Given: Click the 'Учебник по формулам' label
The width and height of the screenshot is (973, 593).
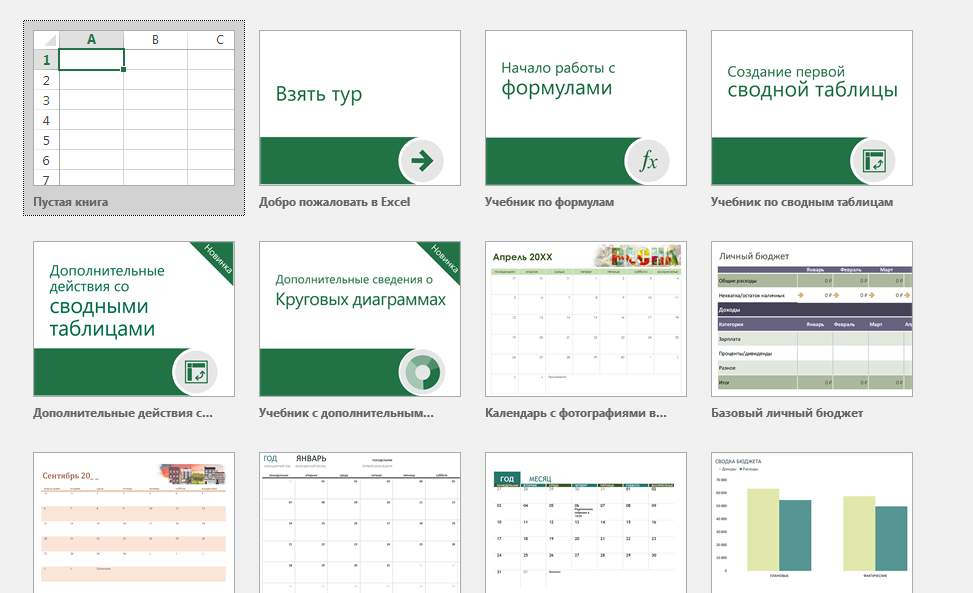Looking at the screenshot, I should click(x=549, y=202).
